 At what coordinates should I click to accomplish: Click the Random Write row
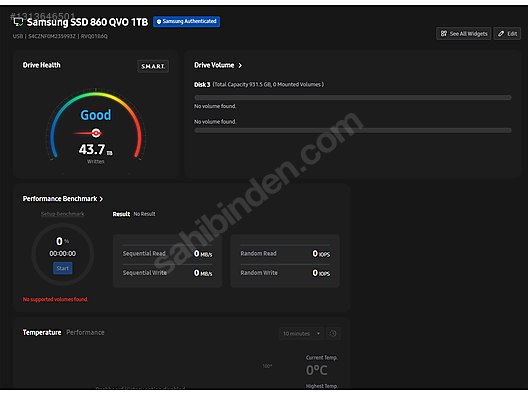coord(285,273)
